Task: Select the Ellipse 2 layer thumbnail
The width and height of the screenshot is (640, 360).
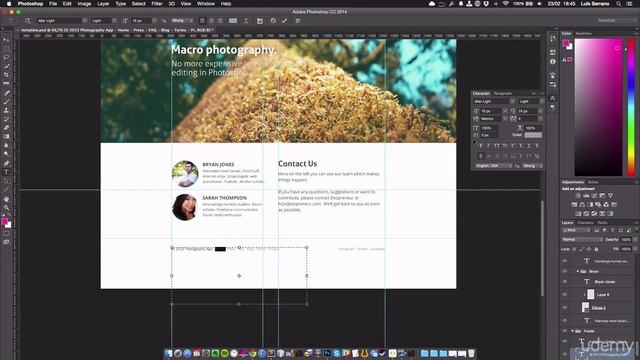Action: (585, 307)
